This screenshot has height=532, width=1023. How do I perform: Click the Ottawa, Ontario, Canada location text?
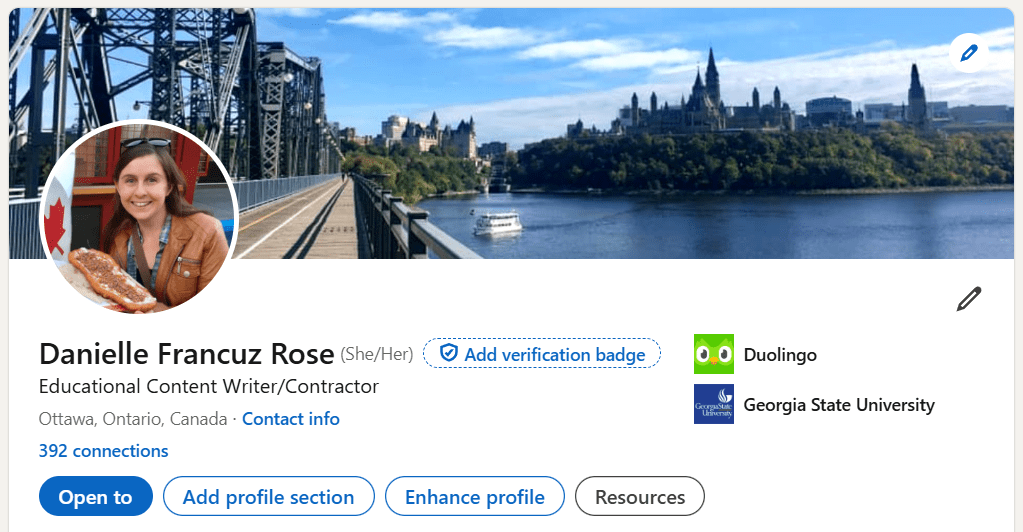tap(133, 419)
